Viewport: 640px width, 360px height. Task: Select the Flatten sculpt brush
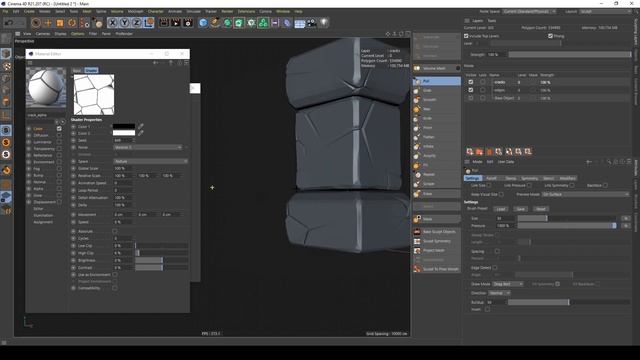(437, 137)
